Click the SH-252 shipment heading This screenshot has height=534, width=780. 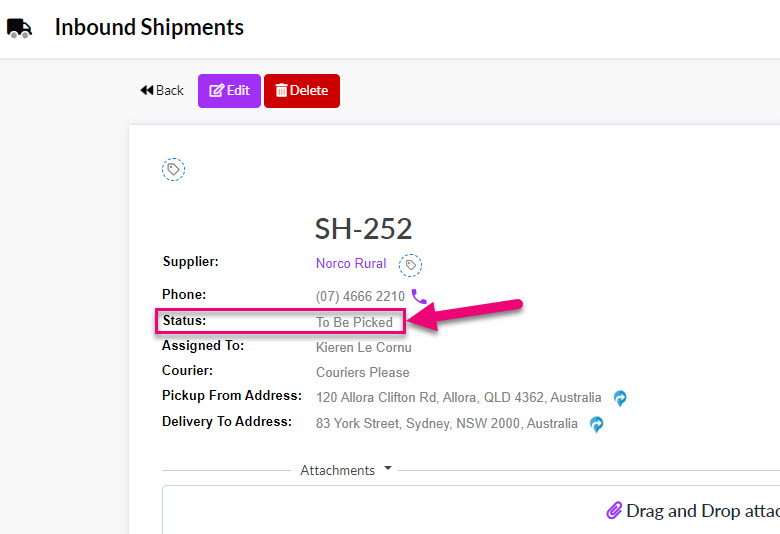pyautogui.click(x=364, y=229)
